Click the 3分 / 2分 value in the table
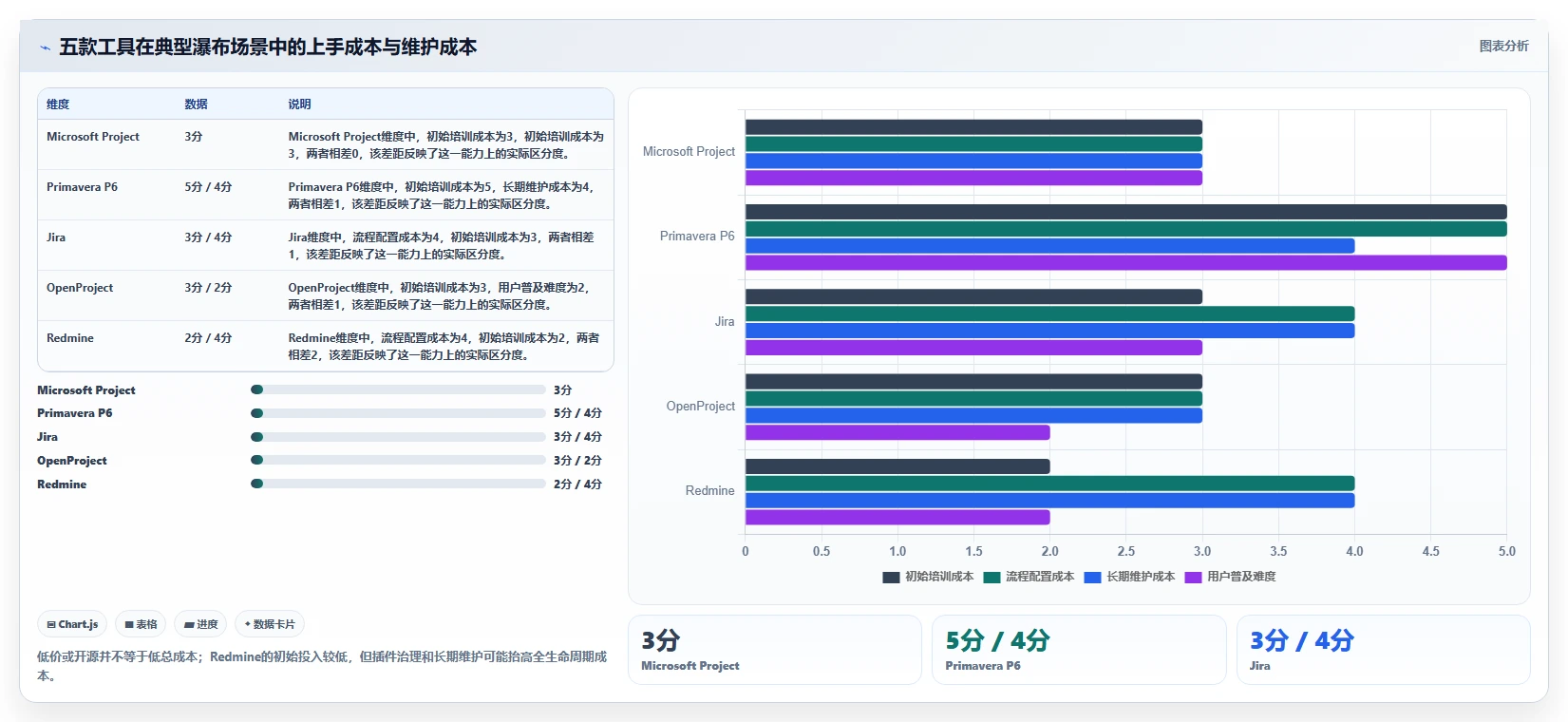This screenshot has height=722, width=1568. pyautogui.click(x=208, y=288)
